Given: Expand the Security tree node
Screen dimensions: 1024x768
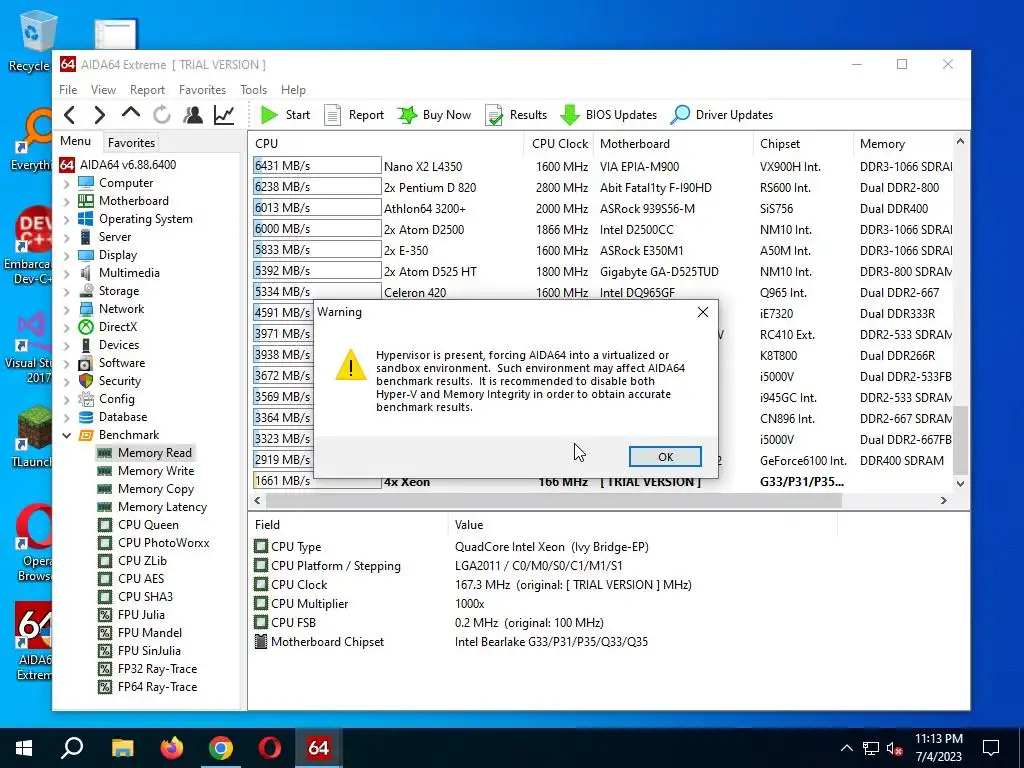Looking at the screenshot, I should (66, 381).
